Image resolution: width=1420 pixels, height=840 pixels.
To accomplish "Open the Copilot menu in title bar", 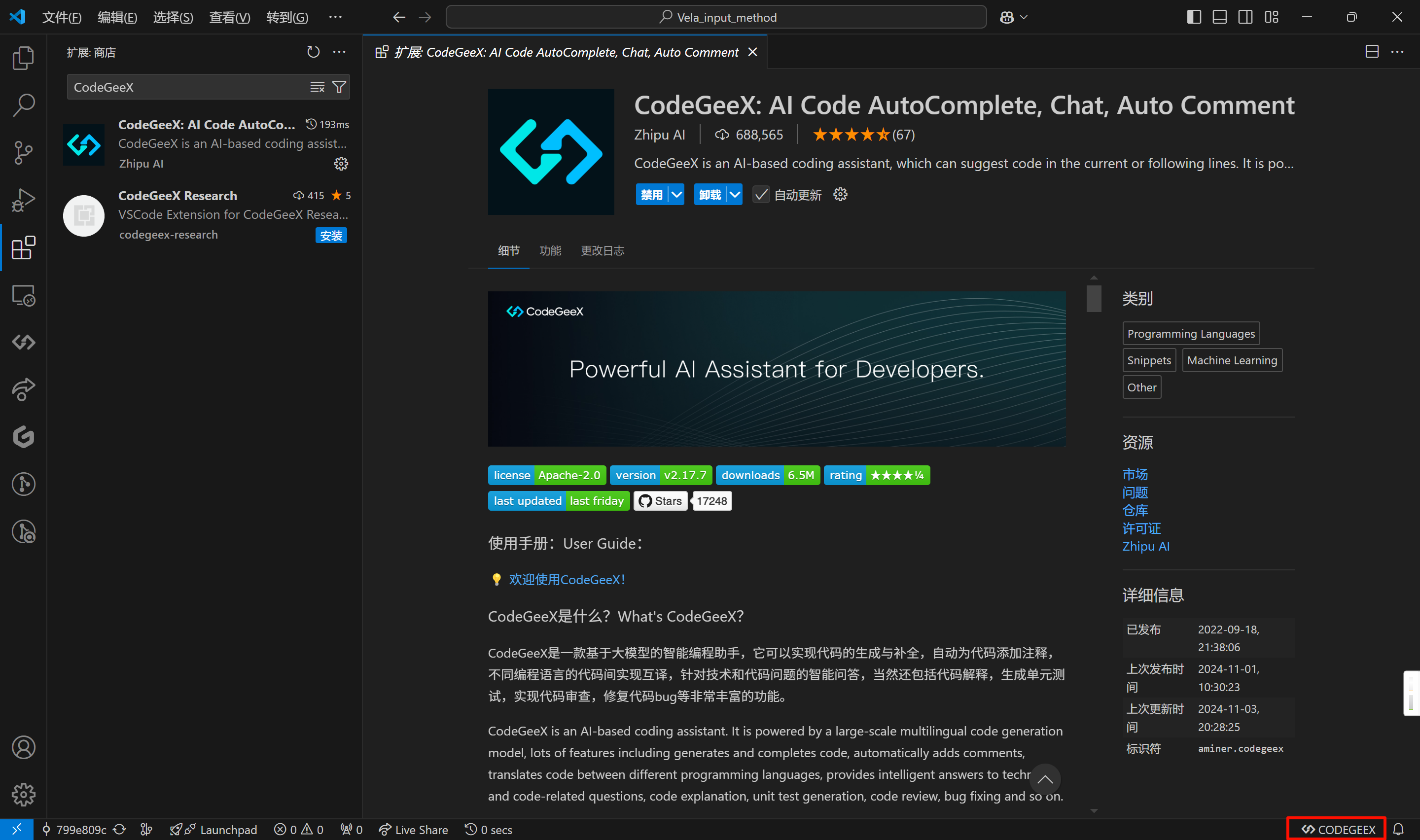I will click(1013, 18).
